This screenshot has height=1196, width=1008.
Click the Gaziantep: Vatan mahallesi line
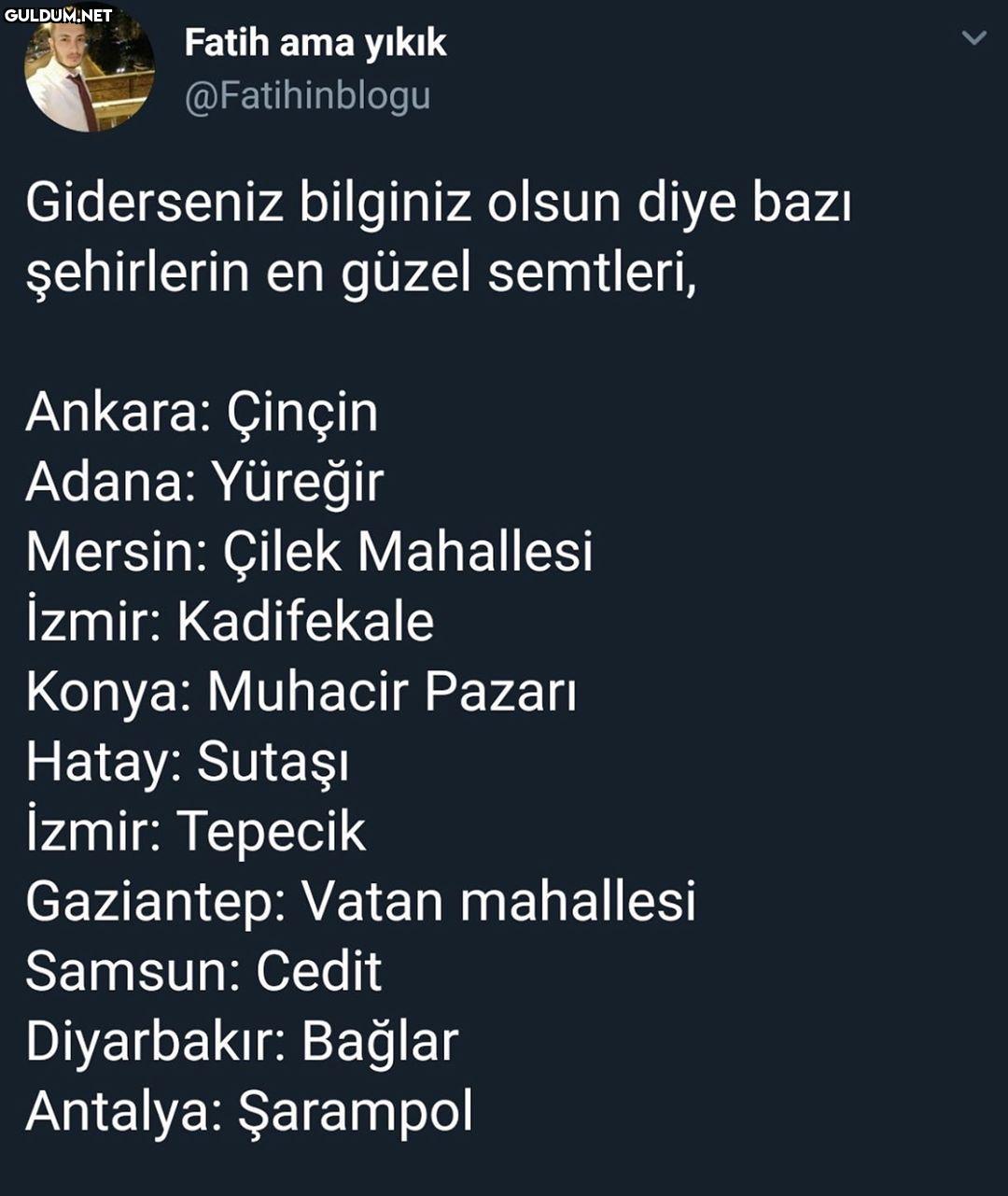click(x=360, y=902)
